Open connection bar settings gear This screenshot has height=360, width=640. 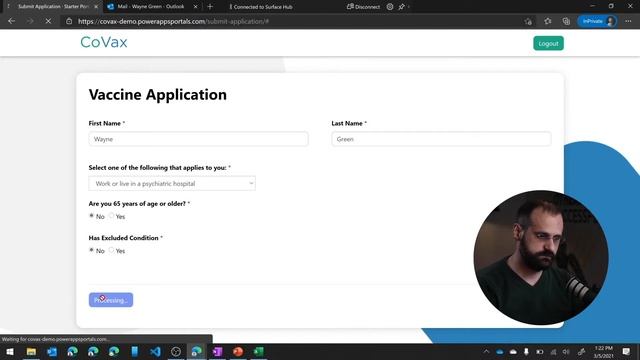[x=390, y=7]
